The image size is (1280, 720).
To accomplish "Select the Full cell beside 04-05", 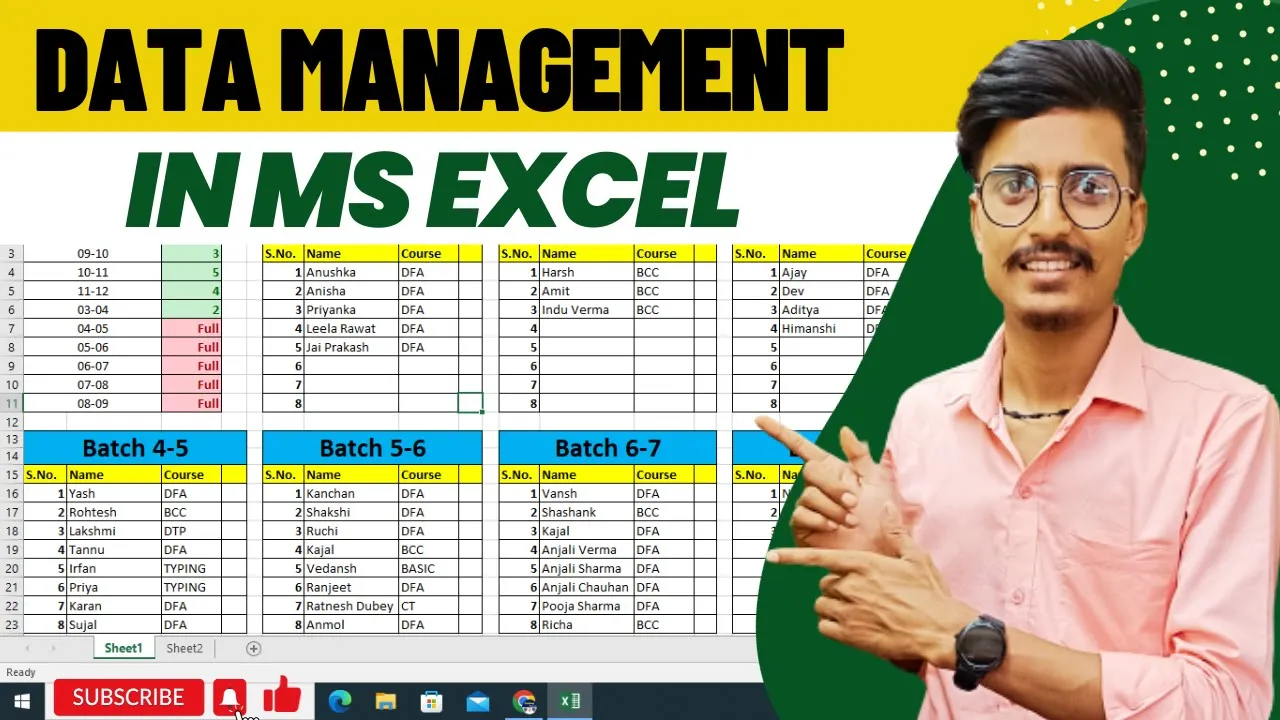I will (x=192, y=328).
